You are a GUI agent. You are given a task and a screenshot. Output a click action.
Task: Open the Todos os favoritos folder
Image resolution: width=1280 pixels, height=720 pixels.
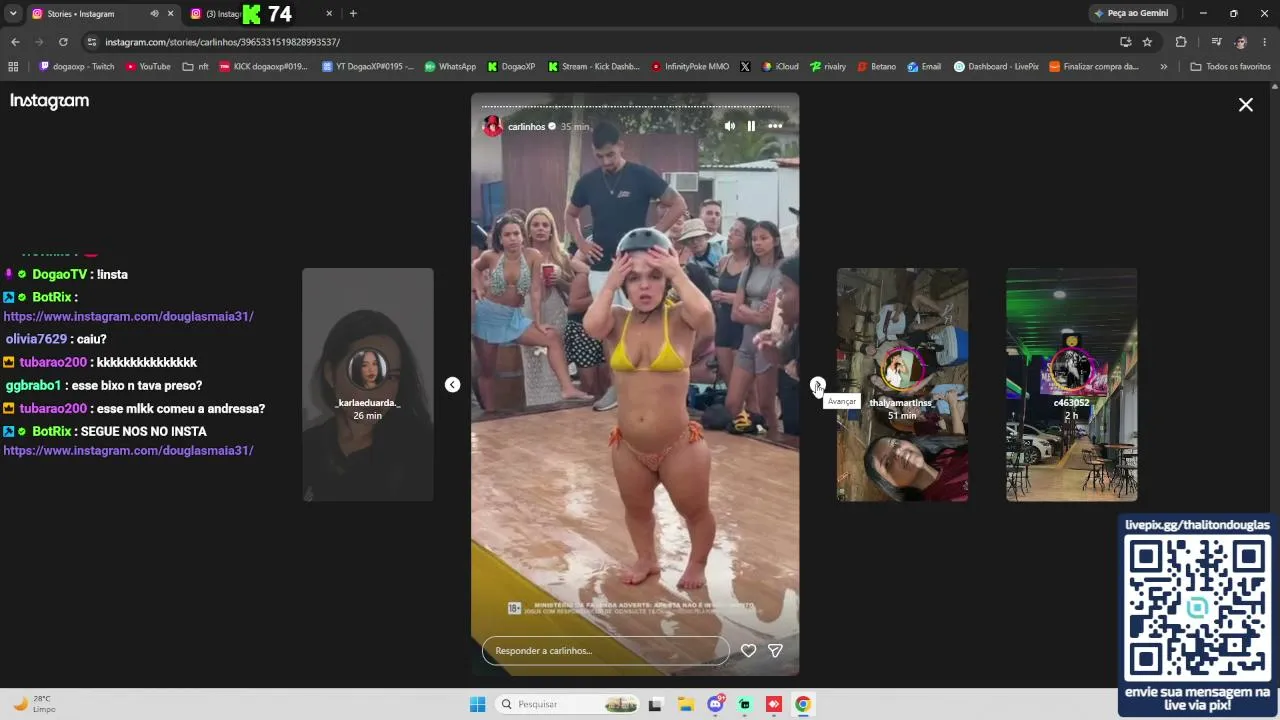[x=1230, y=67]
